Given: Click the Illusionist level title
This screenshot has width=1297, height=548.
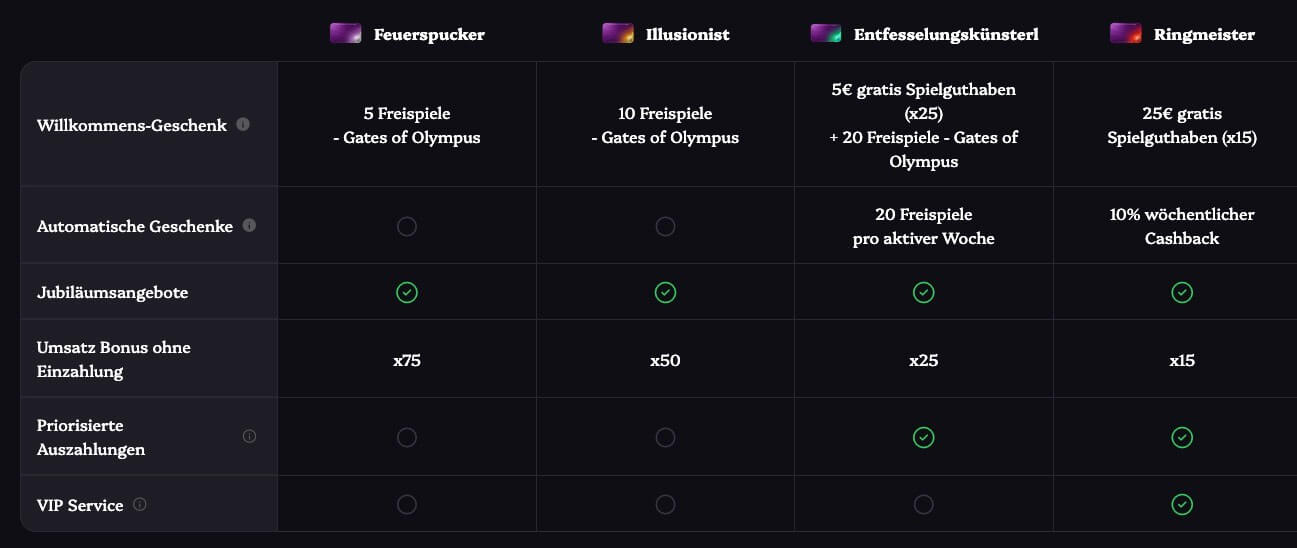Looking at the screenshot, I should (687, 35).
